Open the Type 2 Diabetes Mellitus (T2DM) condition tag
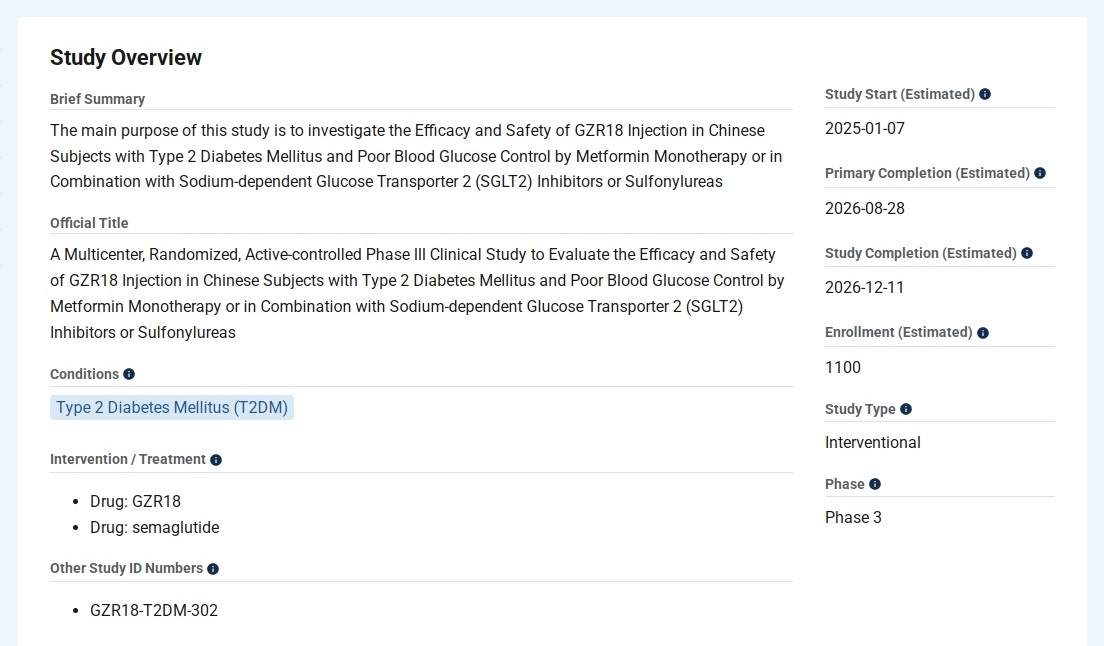Screen dimensions: 1104x646 (x=172, y=407)
